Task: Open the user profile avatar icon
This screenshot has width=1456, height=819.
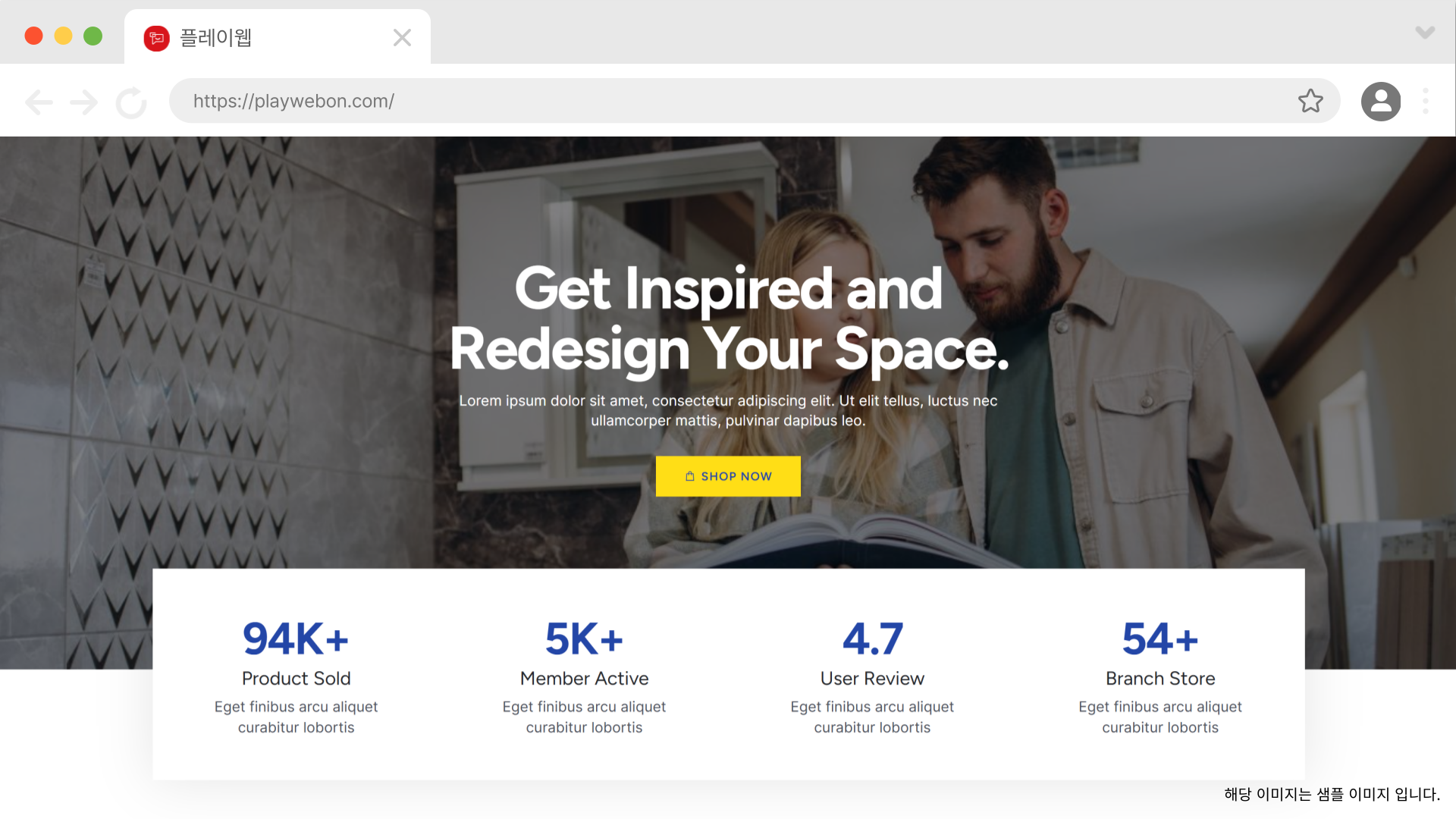Action: click(x=1381, y=102)
